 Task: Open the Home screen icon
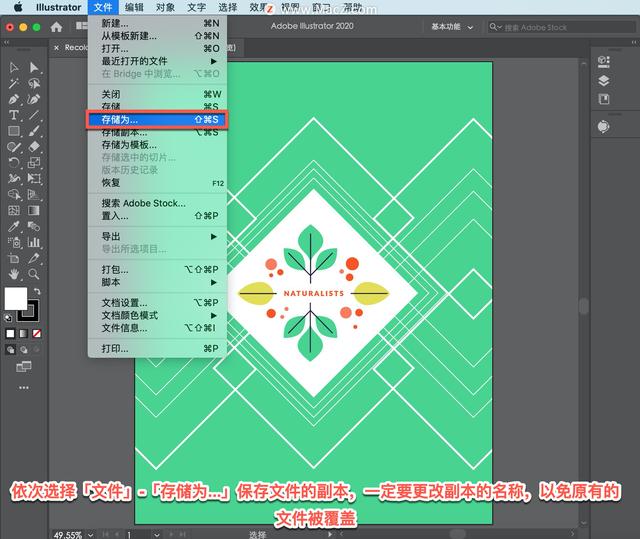tap(55, 27)
